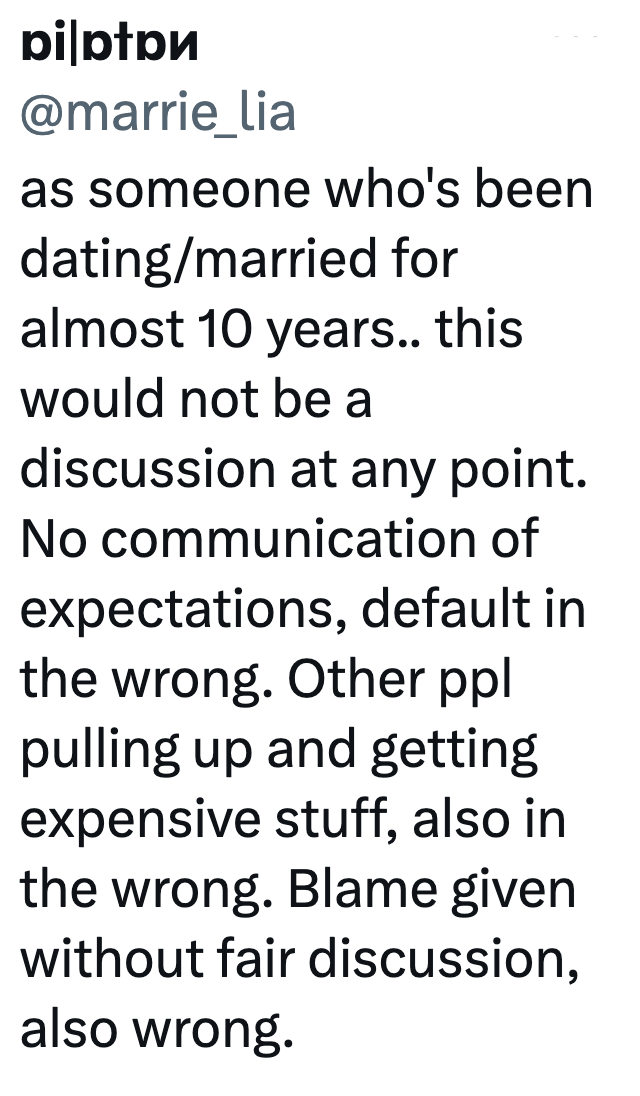640x1096 pixels.
Task: Click the final line "also wrong."
Action: coord(157,1030)
